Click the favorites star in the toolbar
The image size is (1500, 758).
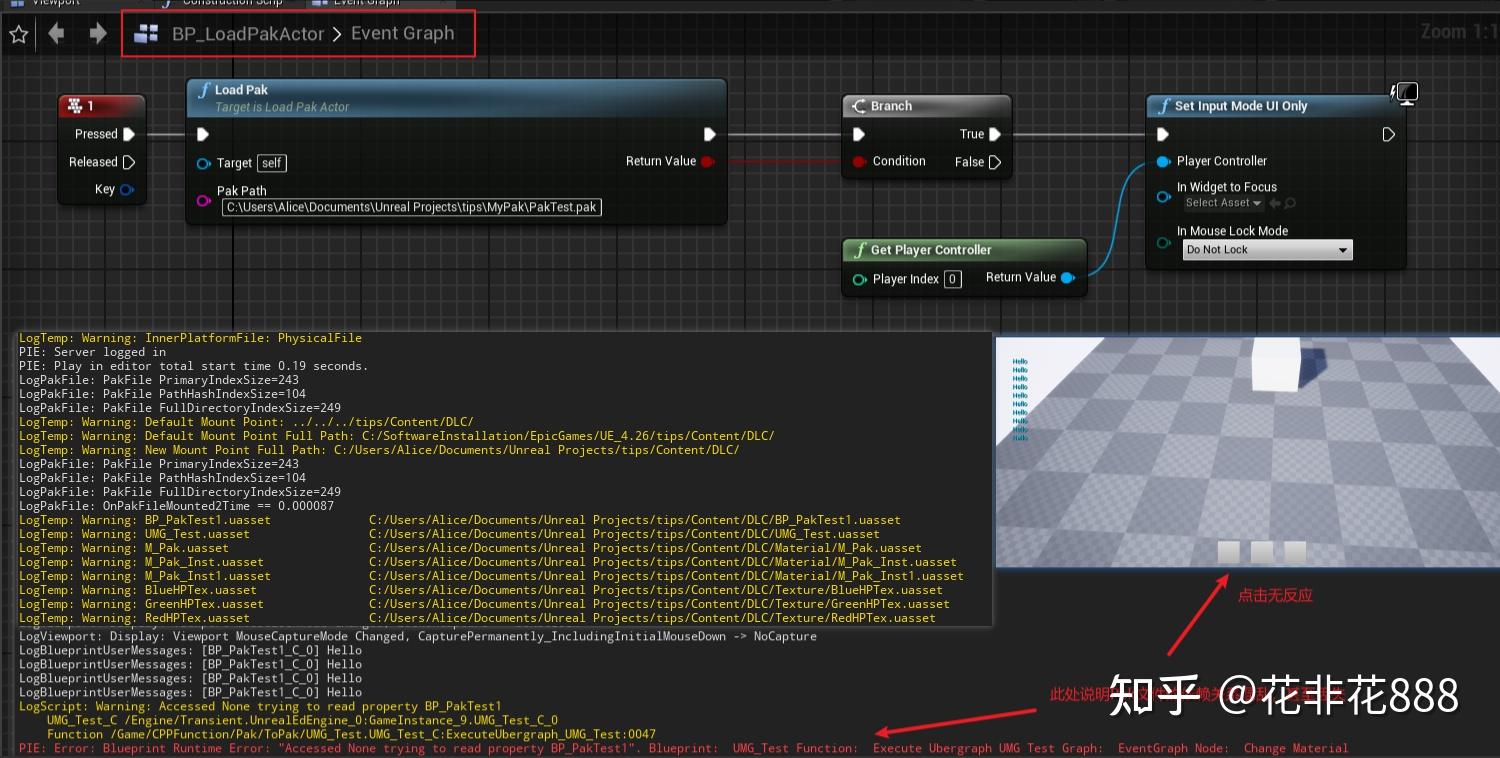tap(18, 33)
